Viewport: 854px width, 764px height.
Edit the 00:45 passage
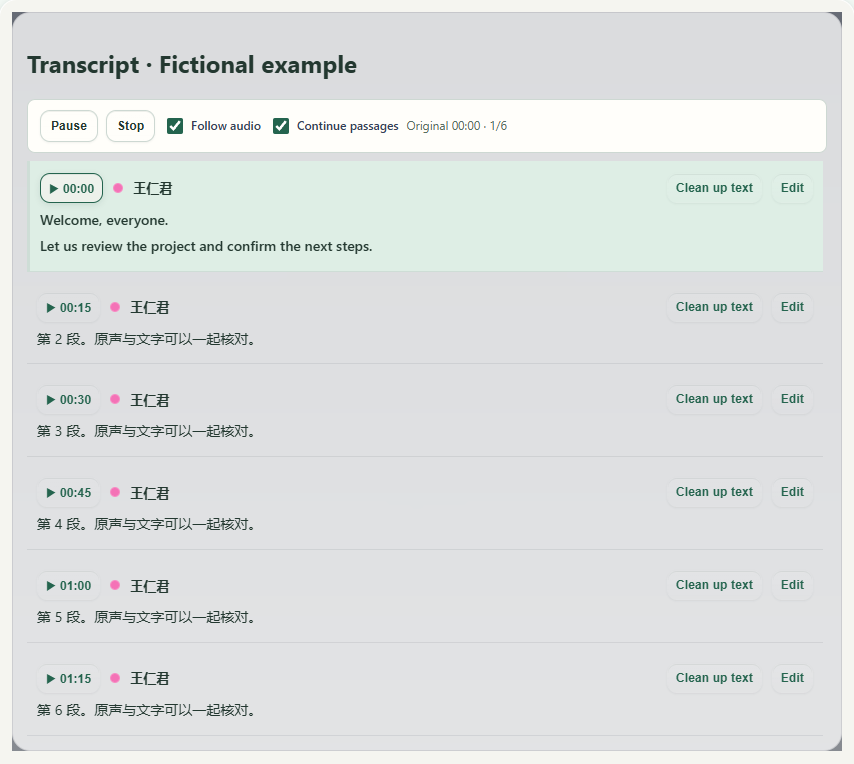[x=792, y=493]
